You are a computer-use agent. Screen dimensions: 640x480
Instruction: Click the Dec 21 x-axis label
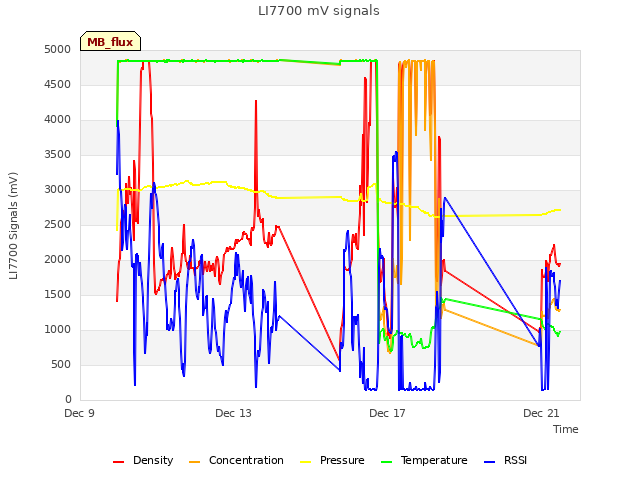tap(541, 413)
